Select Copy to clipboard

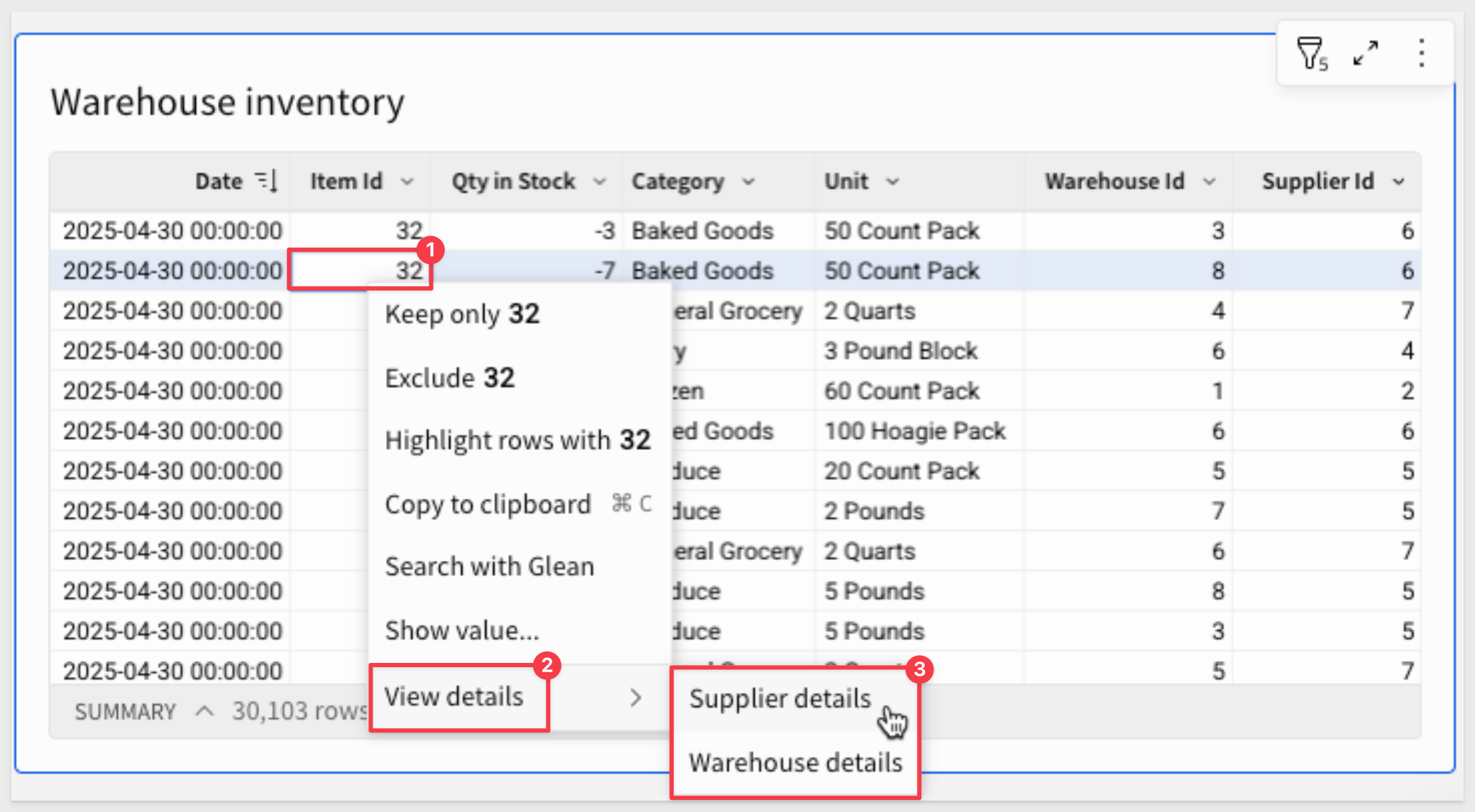488,504
